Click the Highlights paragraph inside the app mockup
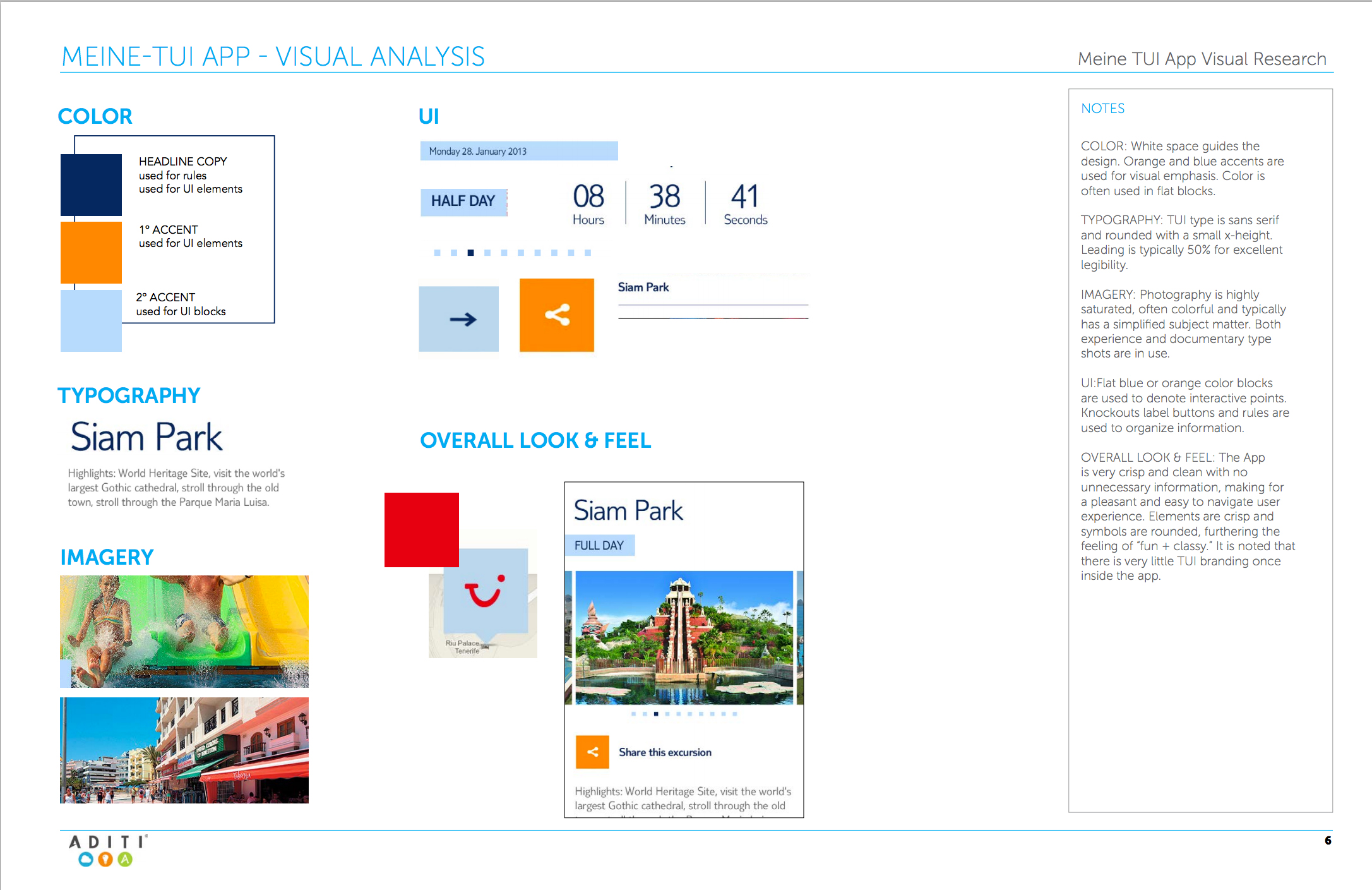This screenshot has height=890, width=1372. click(683, 801)
